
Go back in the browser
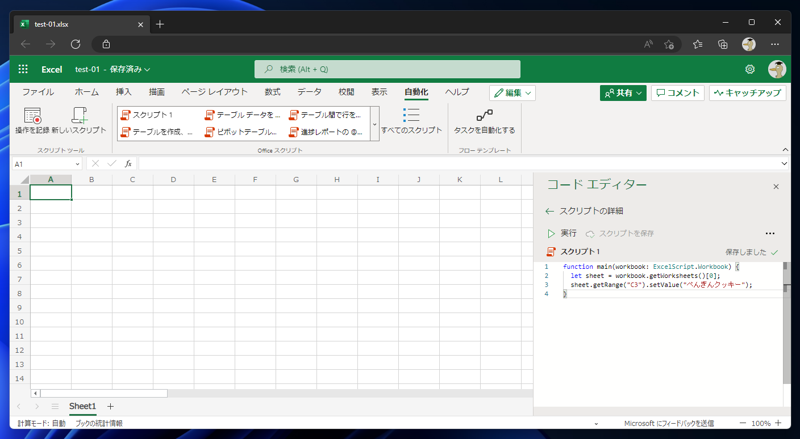26,44
